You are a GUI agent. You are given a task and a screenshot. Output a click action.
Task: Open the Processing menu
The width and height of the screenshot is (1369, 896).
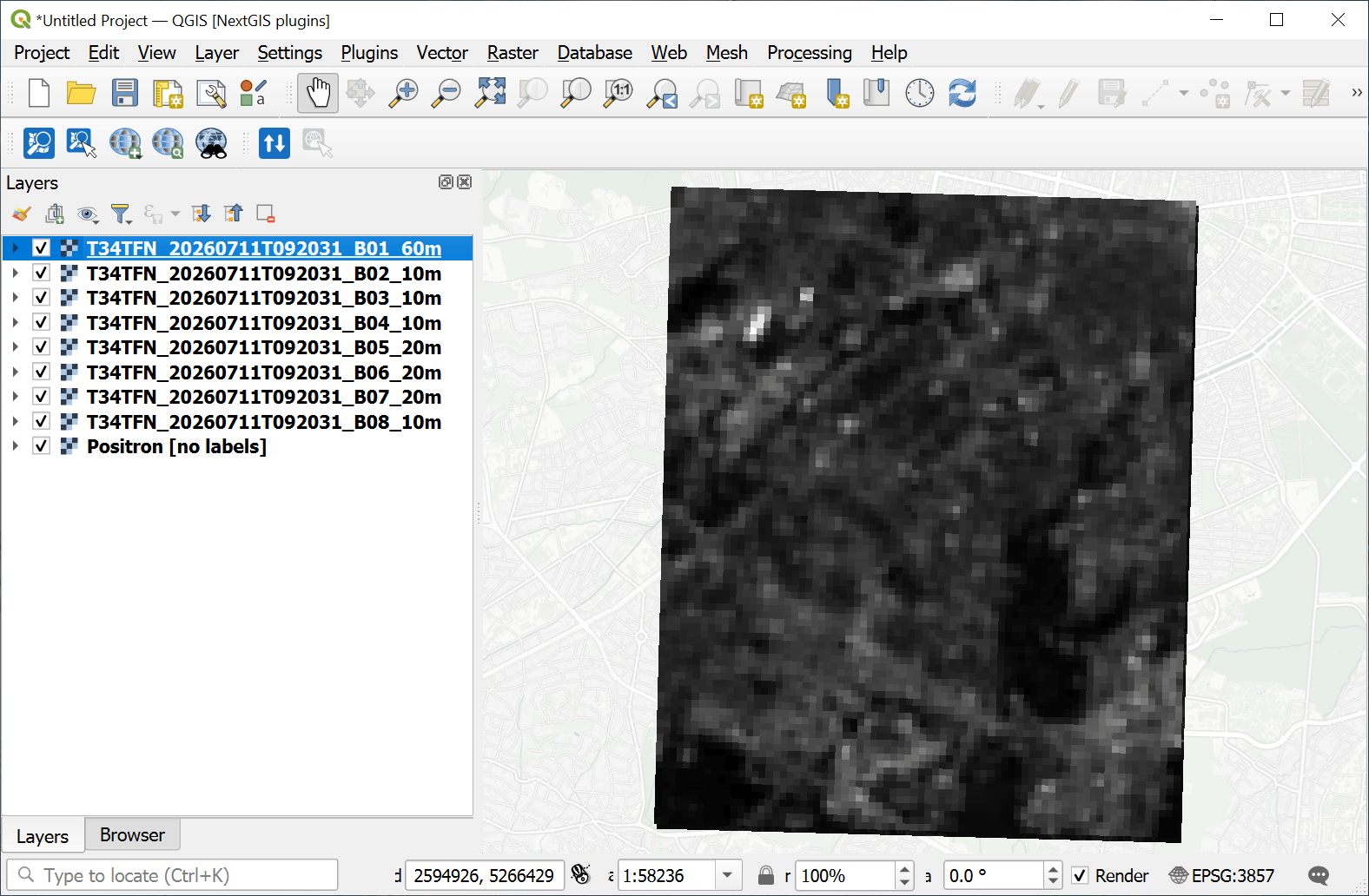810,53
